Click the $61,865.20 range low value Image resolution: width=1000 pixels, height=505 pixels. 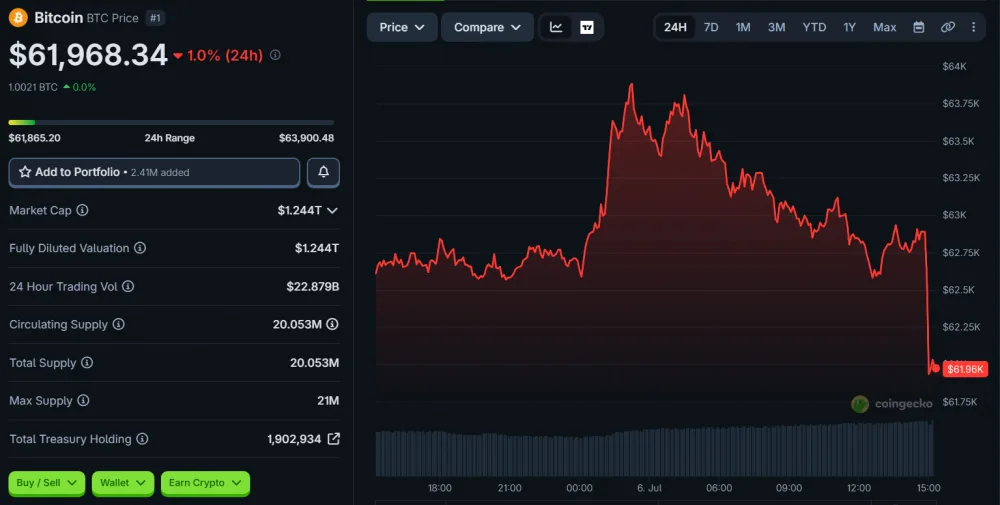click(34, 138)
